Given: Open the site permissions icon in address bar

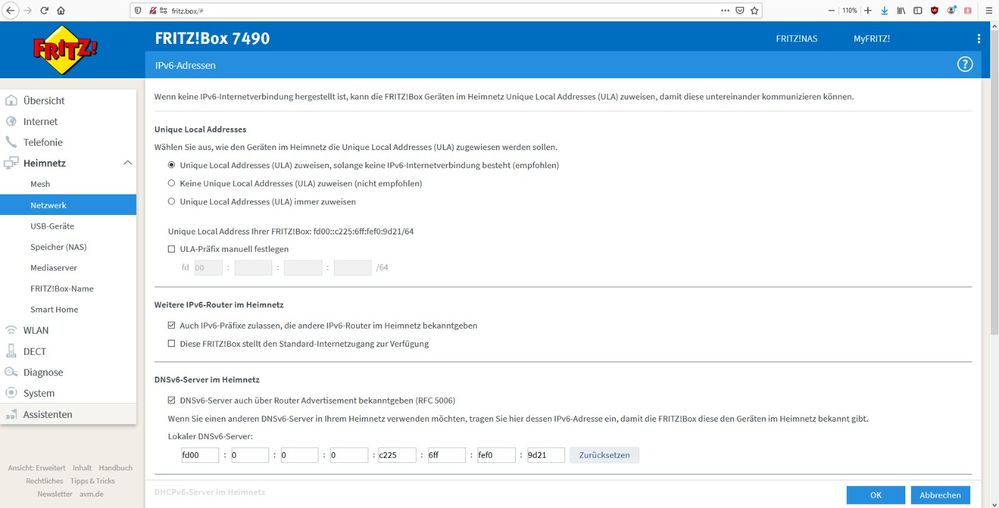Looking at the screenshot, I should point(164,11).
